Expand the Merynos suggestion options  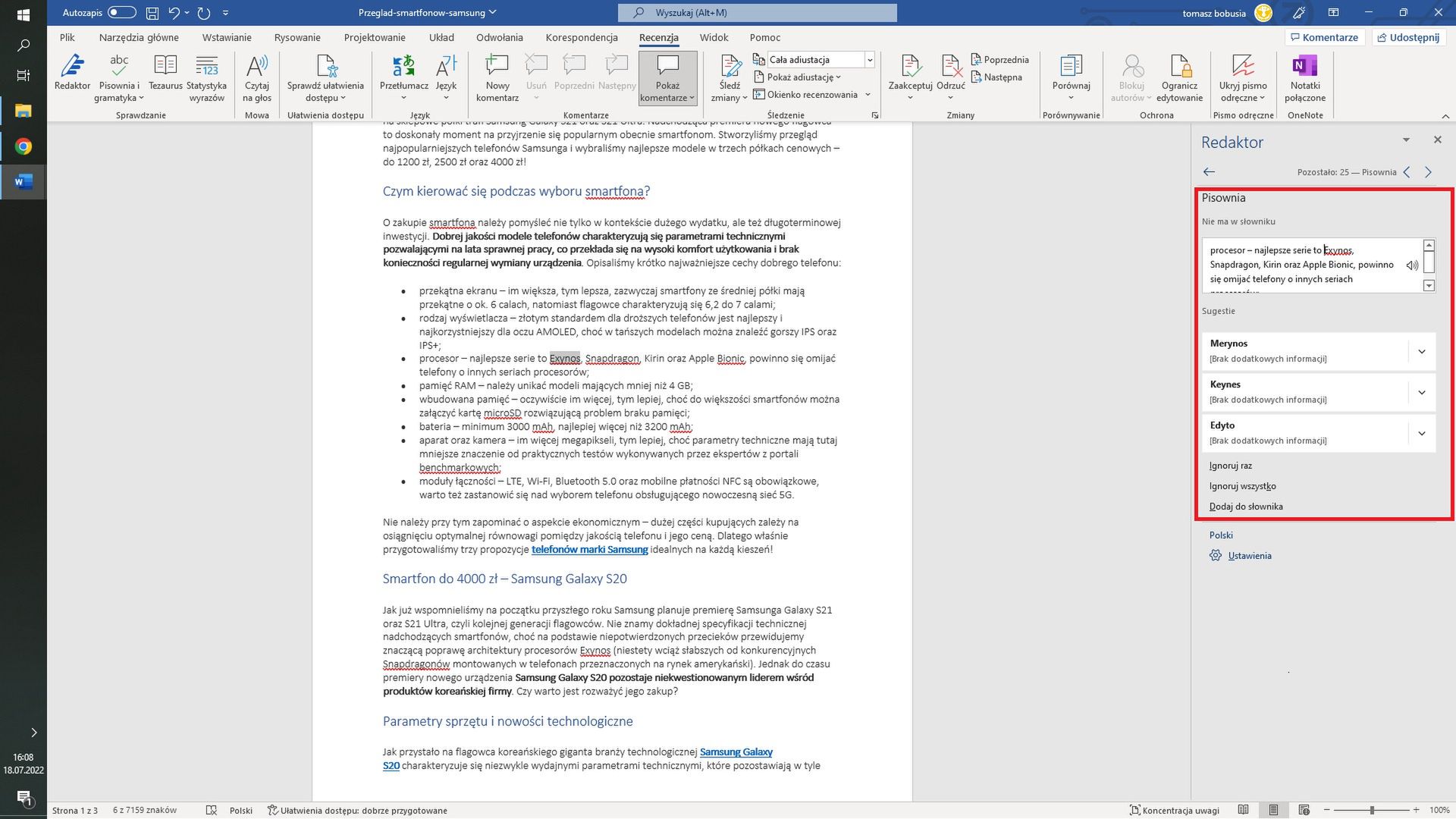(1422, 351)
